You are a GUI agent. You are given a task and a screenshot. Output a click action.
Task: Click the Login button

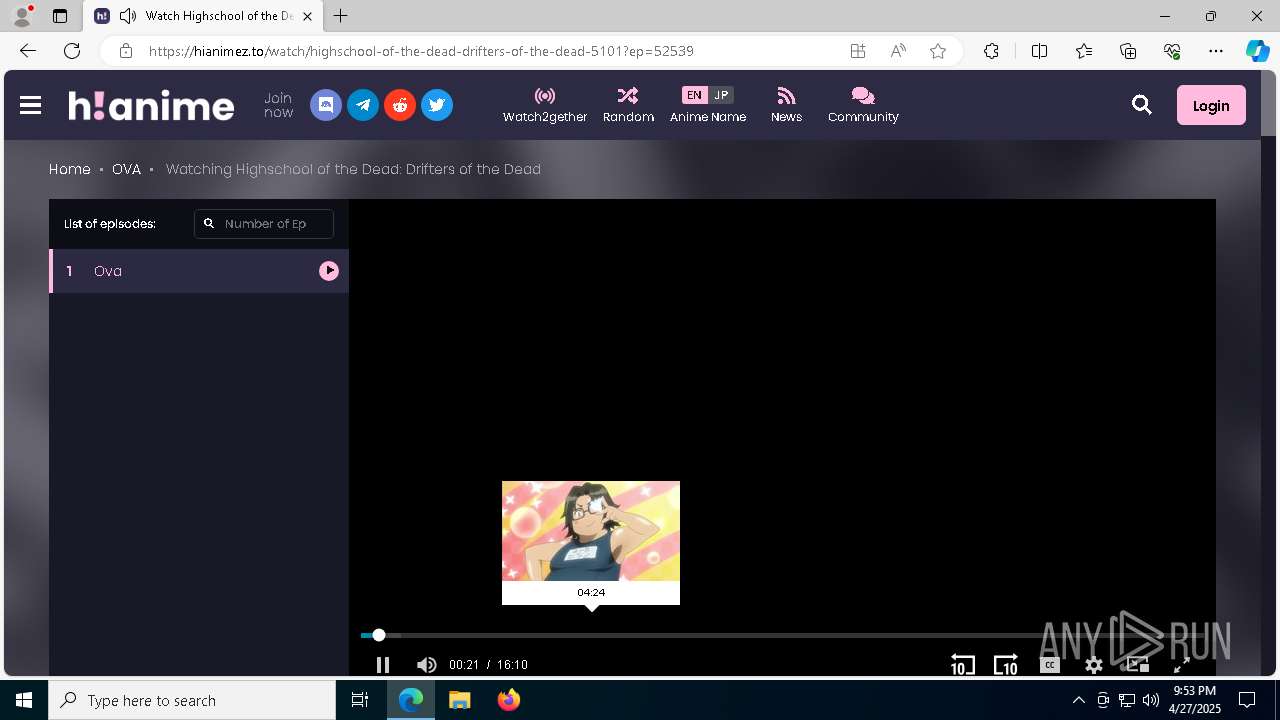[x=1211, y=105]
